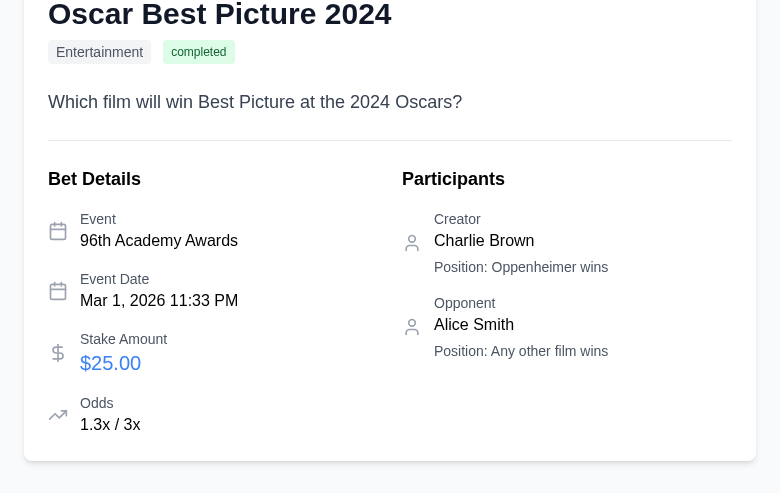780x493 pixels.
Task: Click the Participants heading
Action: (453, 179)
